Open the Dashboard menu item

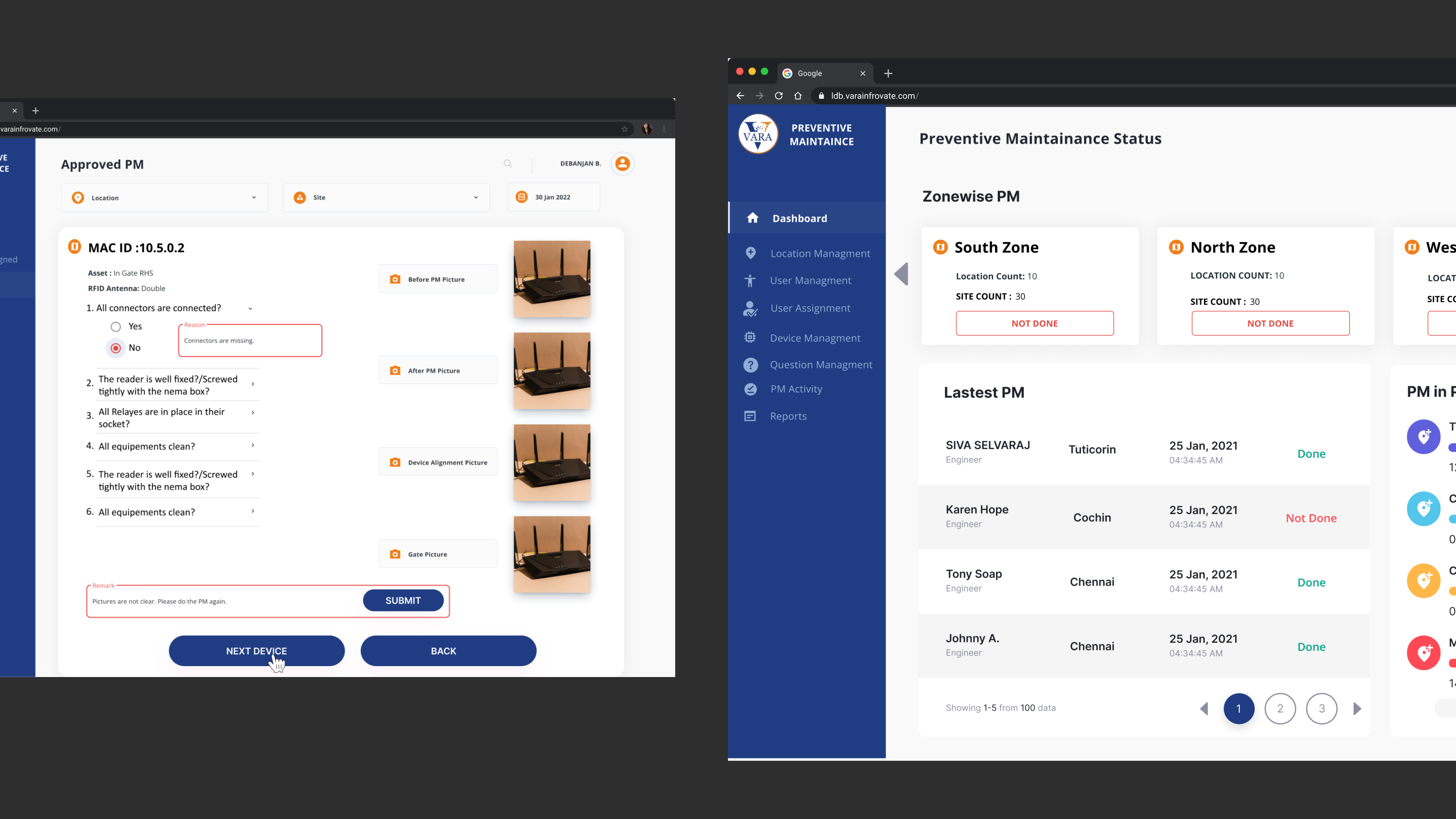coord(799,217)
